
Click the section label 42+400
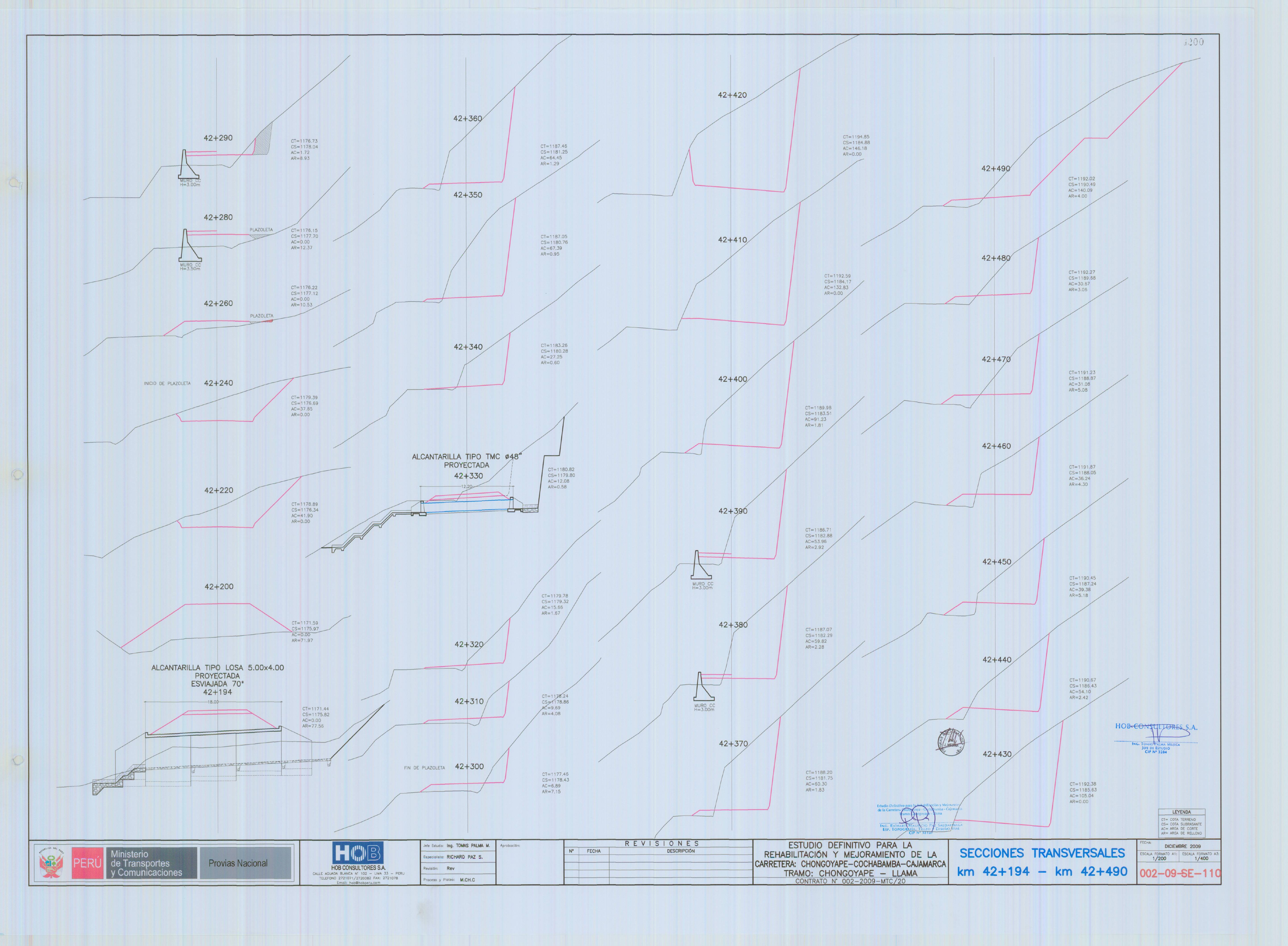733,379
